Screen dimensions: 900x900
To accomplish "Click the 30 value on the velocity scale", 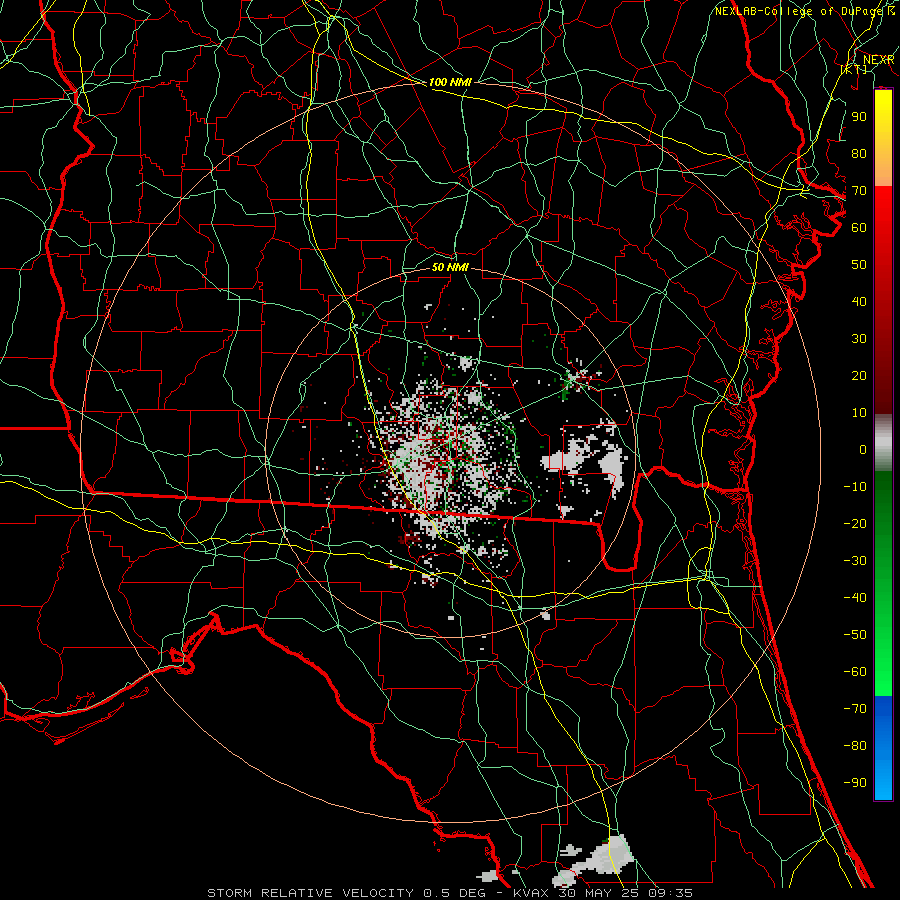I will [x=859, y=339].
